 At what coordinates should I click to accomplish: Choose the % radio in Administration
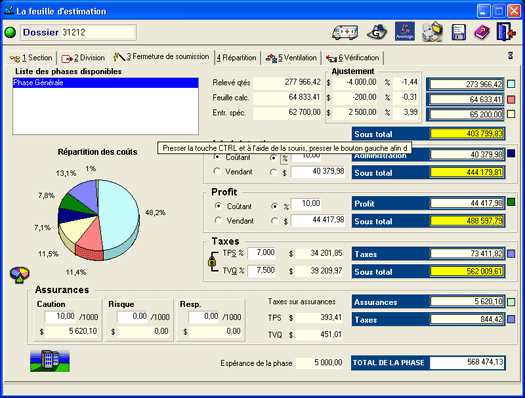[x=274, y=157]
